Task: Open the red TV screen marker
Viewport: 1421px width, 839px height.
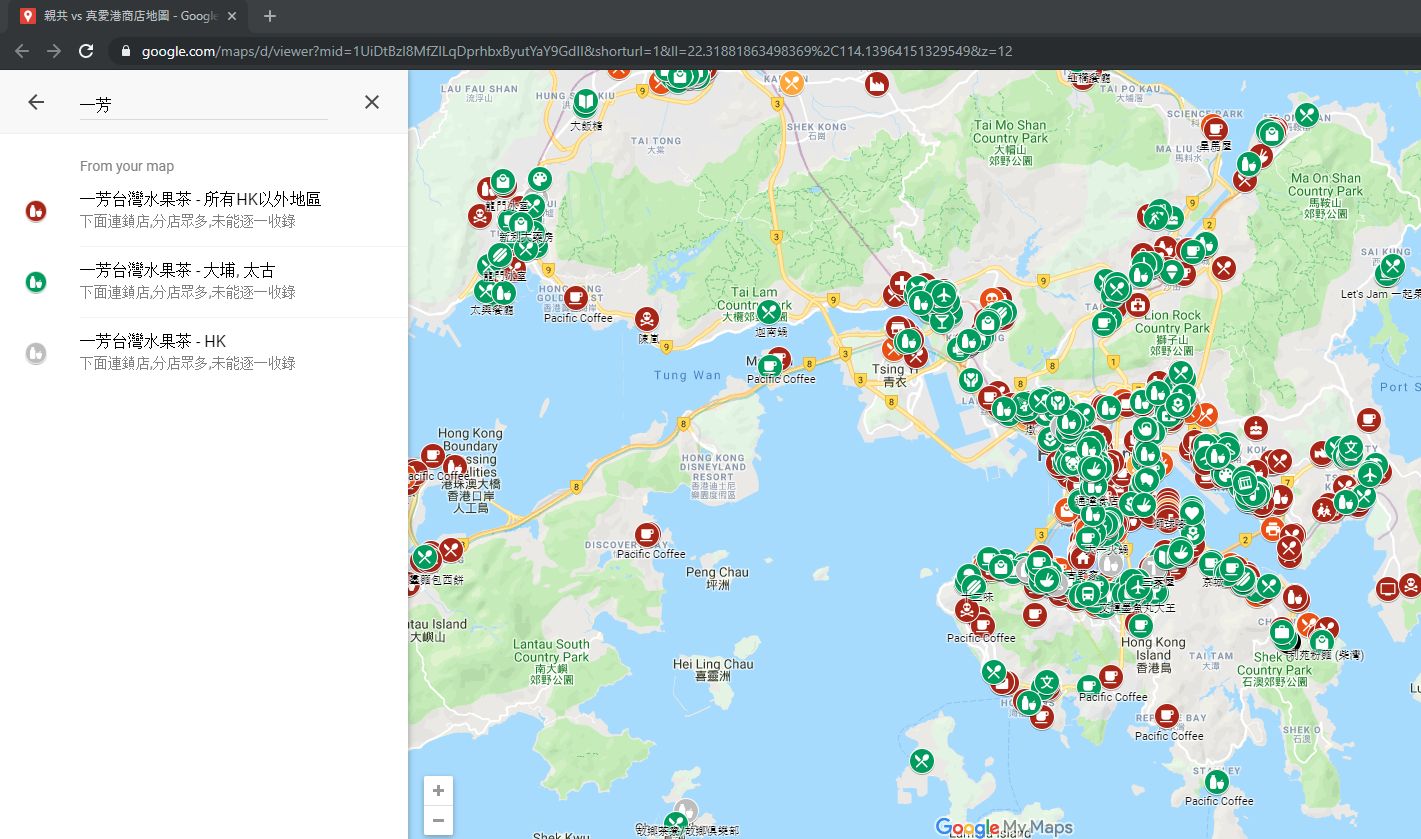Action: [1387, 589]
